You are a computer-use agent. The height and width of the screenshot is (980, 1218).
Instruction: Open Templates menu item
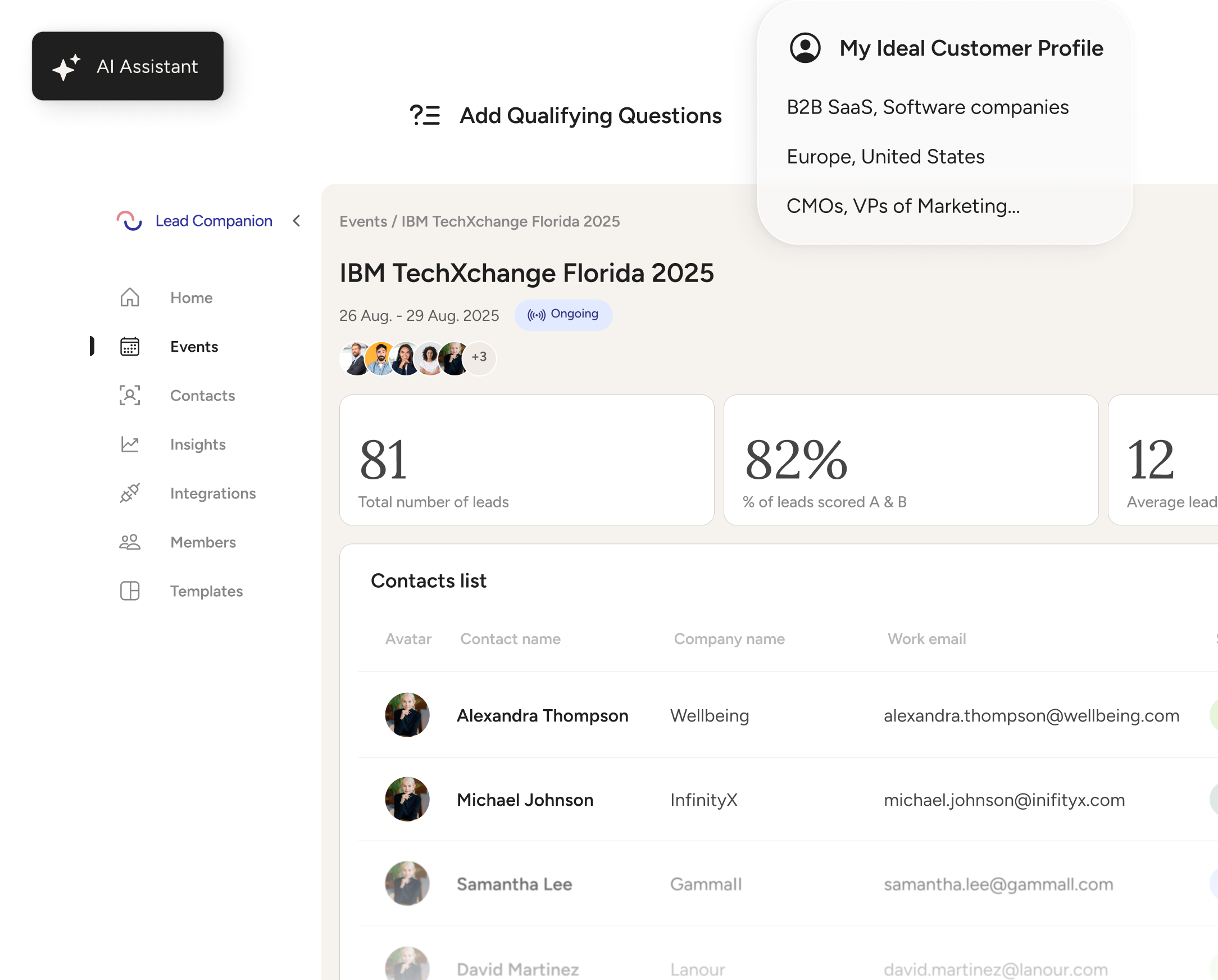click(x=206, y=591)
